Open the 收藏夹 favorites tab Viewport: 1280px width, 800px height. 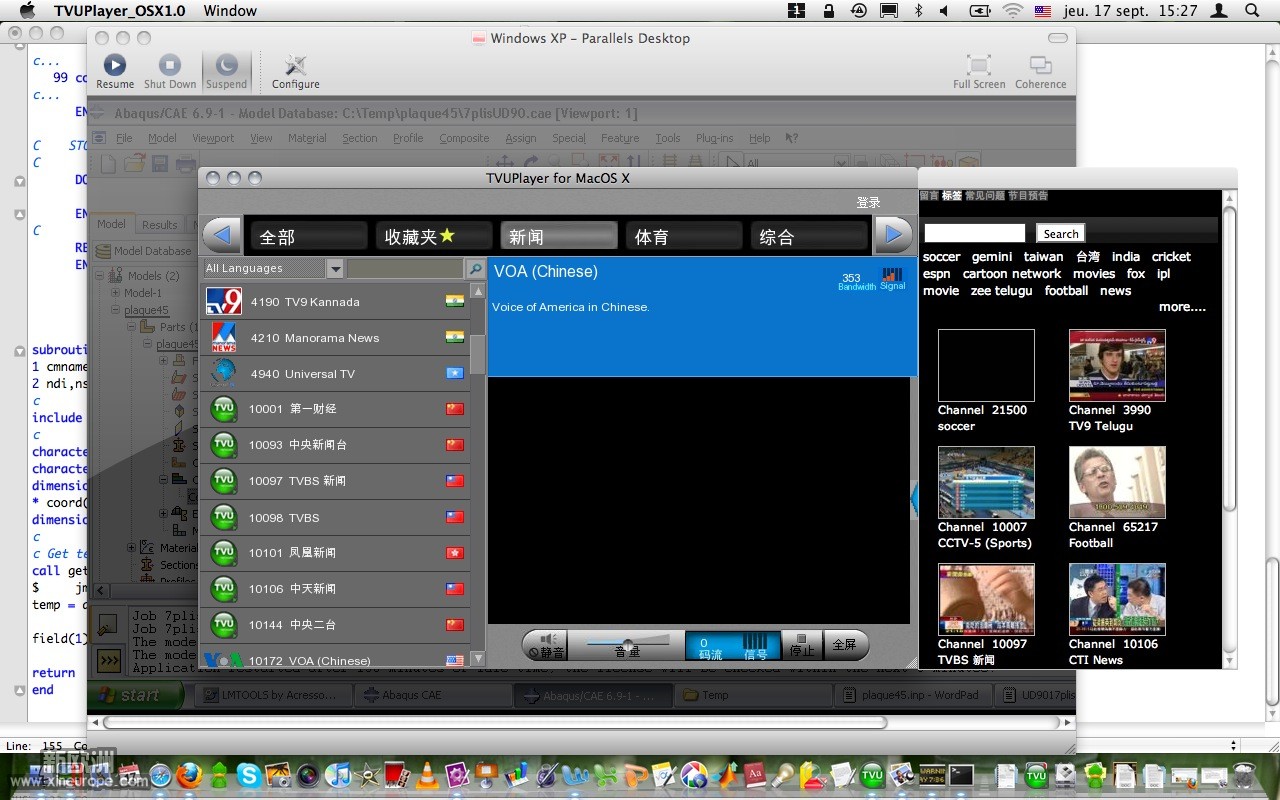[x=434, y=236]
